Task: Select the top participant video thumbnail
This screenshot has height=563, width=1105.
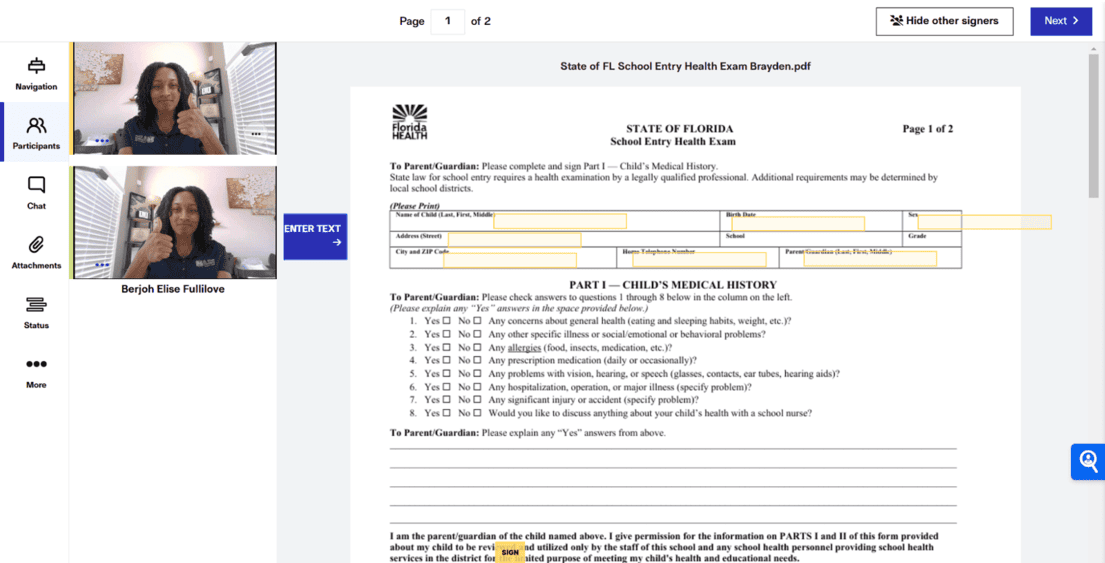Action: point(174,99)
